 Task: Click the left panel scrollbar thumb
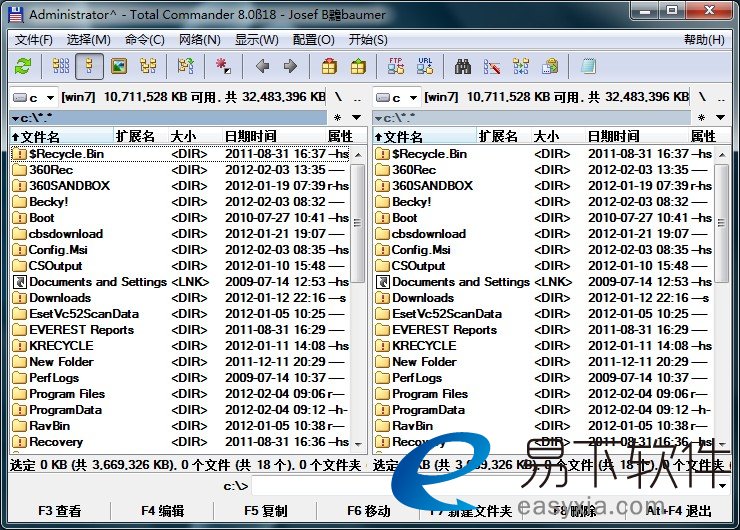click(x=358, y=223)
